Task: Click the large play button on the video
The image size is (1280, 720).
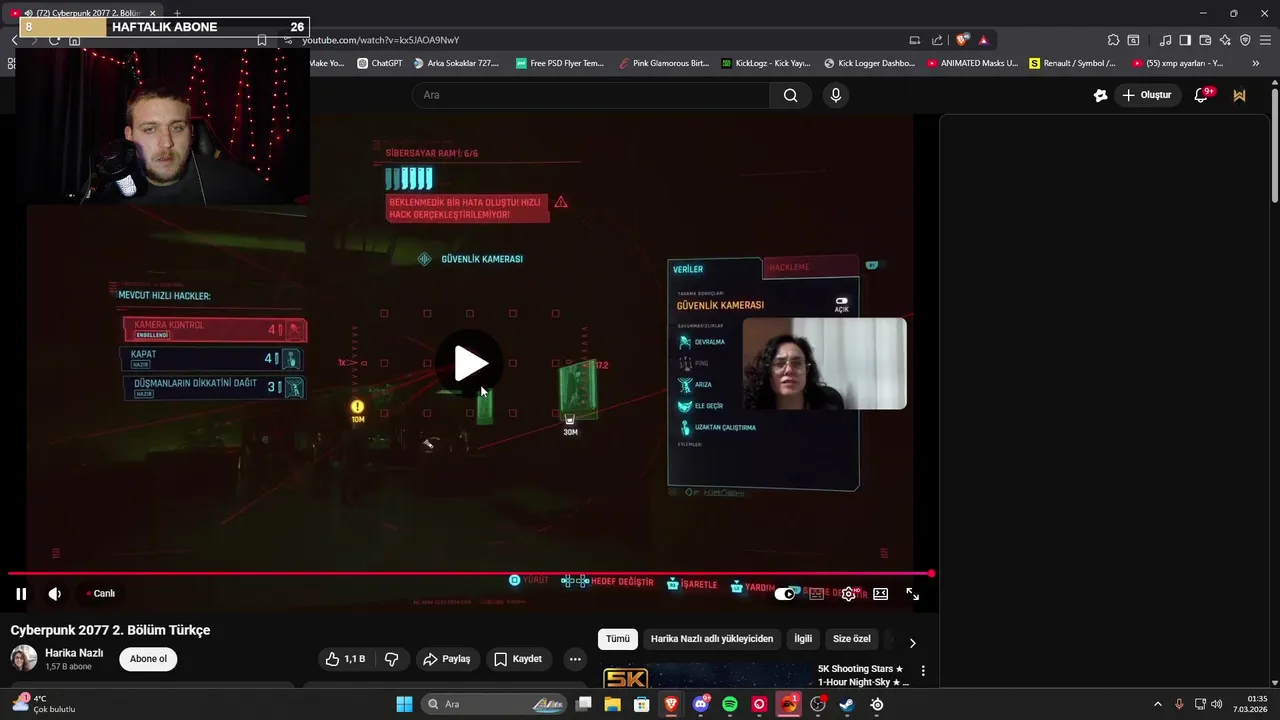Action: 472,364
